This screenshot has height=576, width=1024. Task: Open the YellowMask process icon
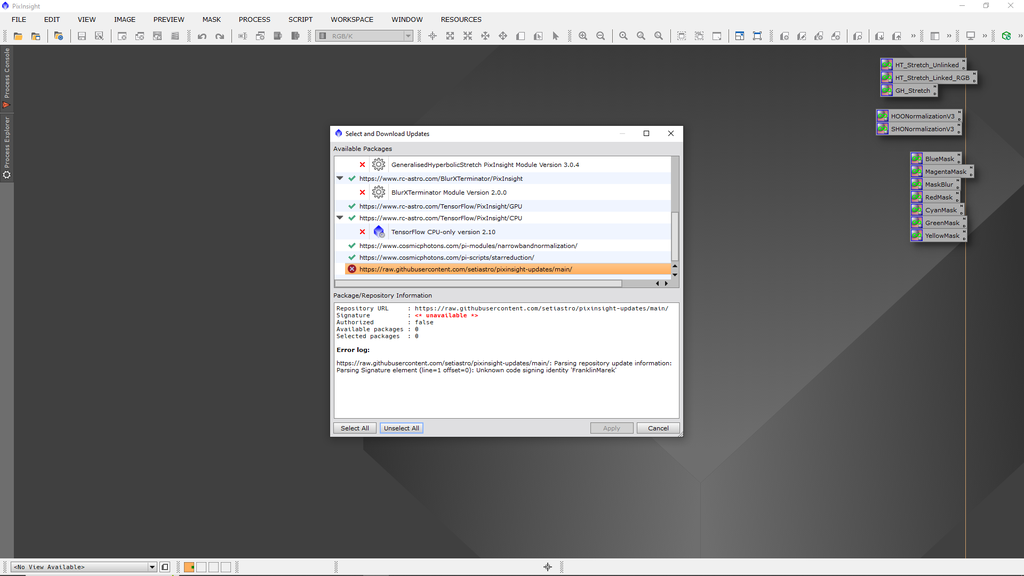[938, 236]
